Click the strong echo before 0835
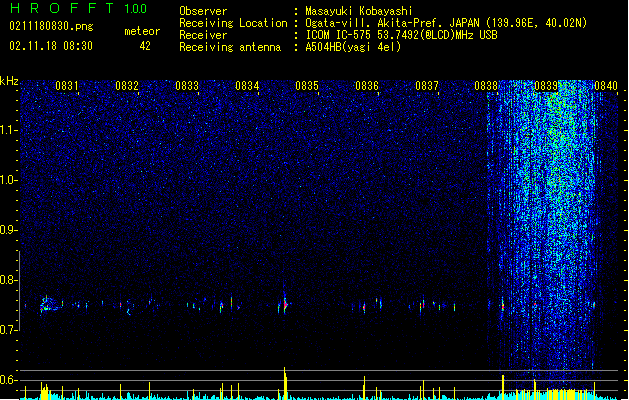The height and width of the screenshot is (400, 629). [285, 303]
